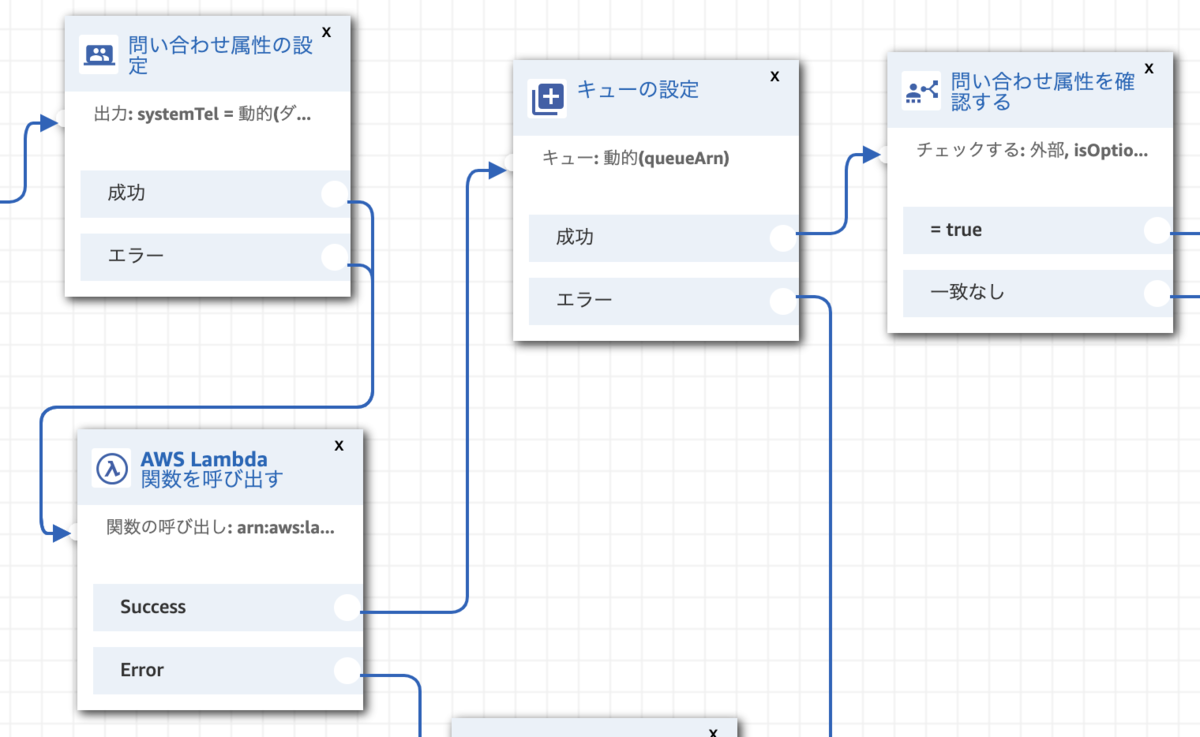The height and width of the screenshot is (737, 1200).
Task: Remove the AWS Lambda block with its X
Action: (339, 445)
